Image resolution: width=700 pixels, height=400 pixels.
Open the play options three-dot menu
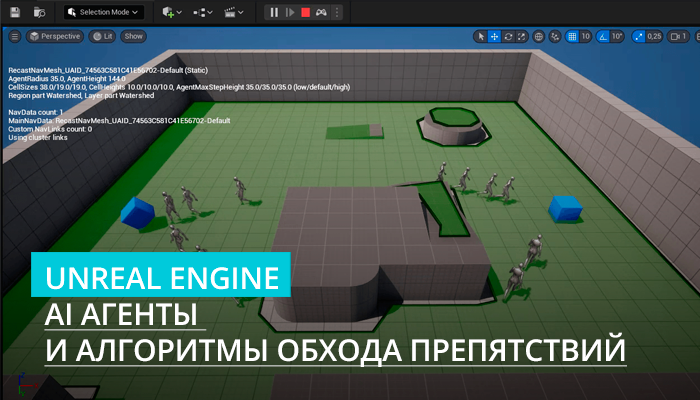337,12
